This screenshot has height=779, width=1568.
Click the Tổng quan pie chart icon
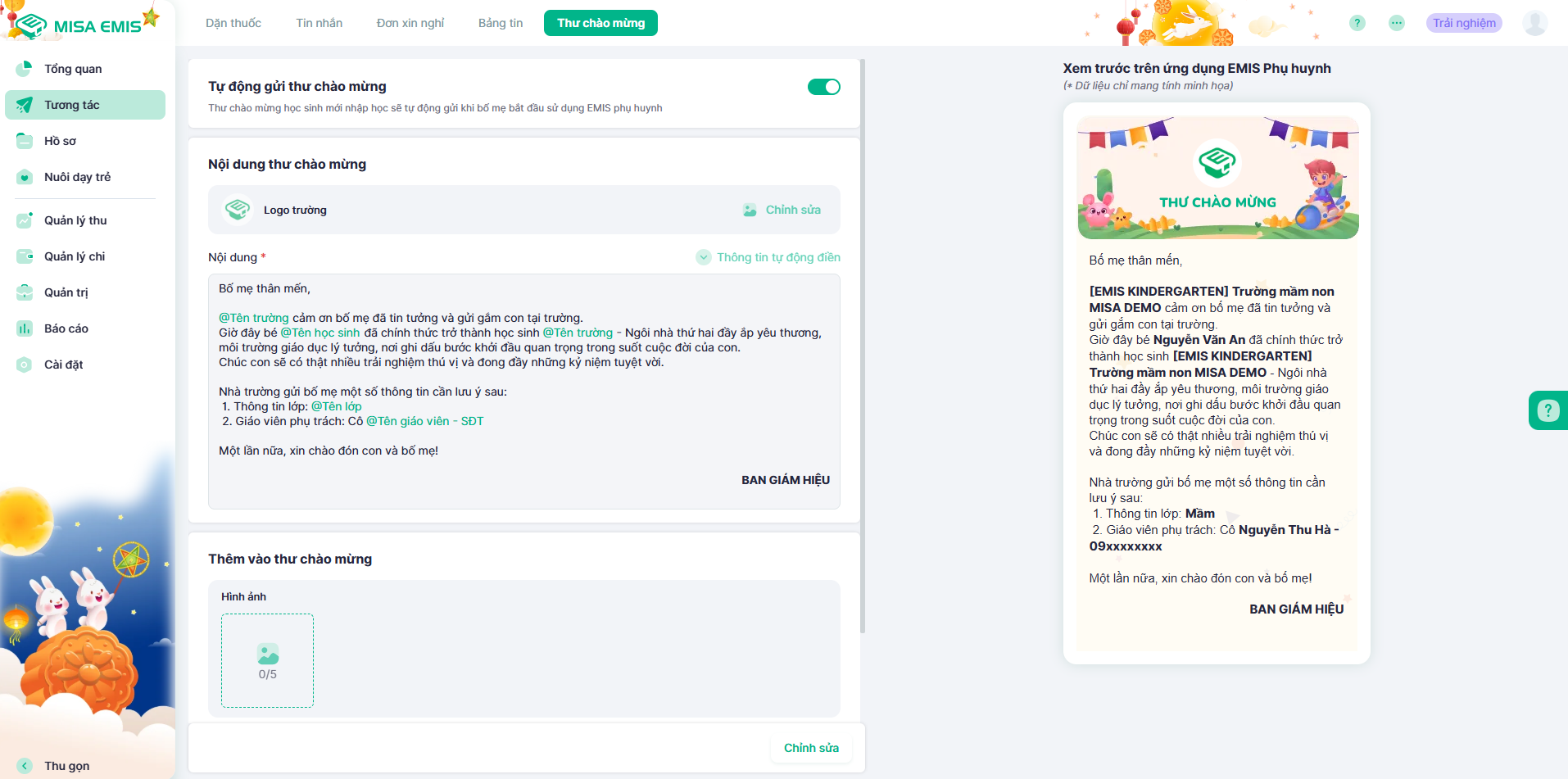click(x=25, y=69)
